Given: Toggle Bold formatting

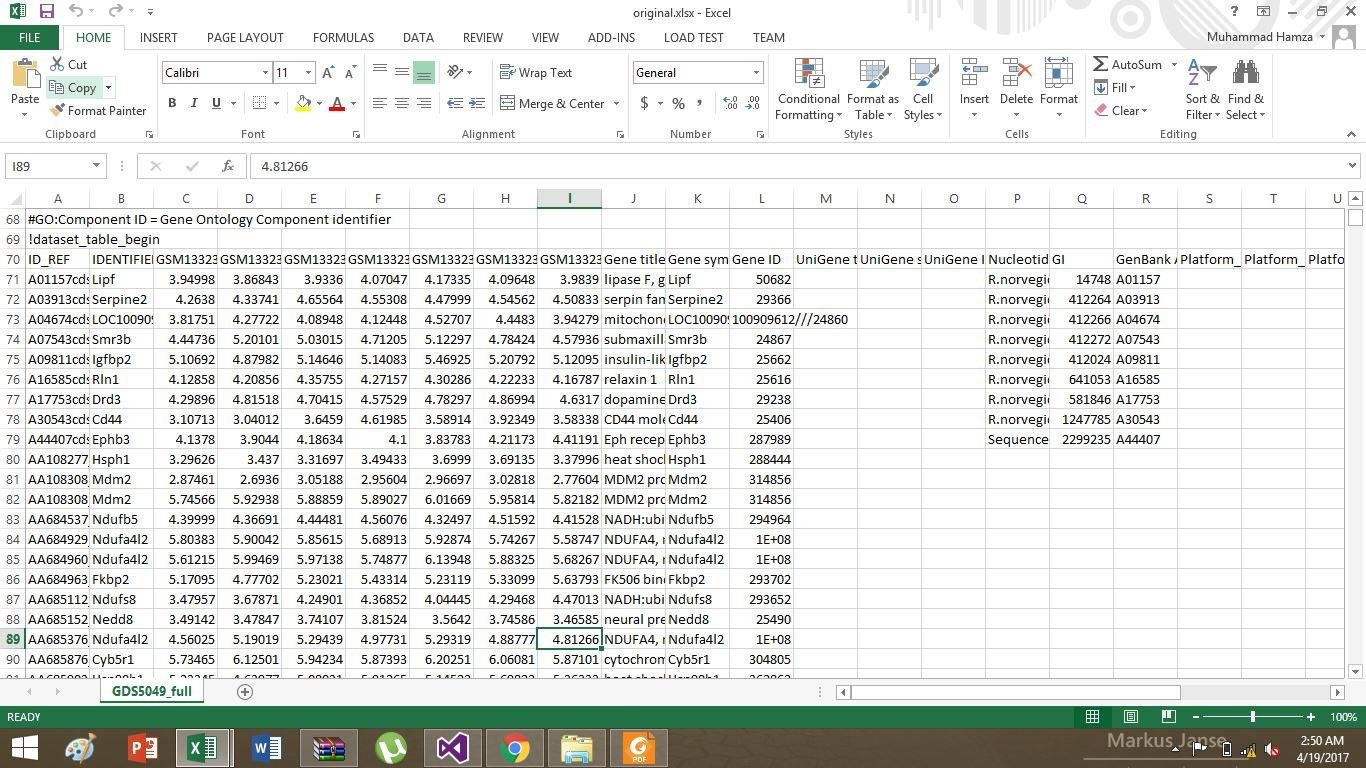Looking at the screenshot, I should [172, 103].
